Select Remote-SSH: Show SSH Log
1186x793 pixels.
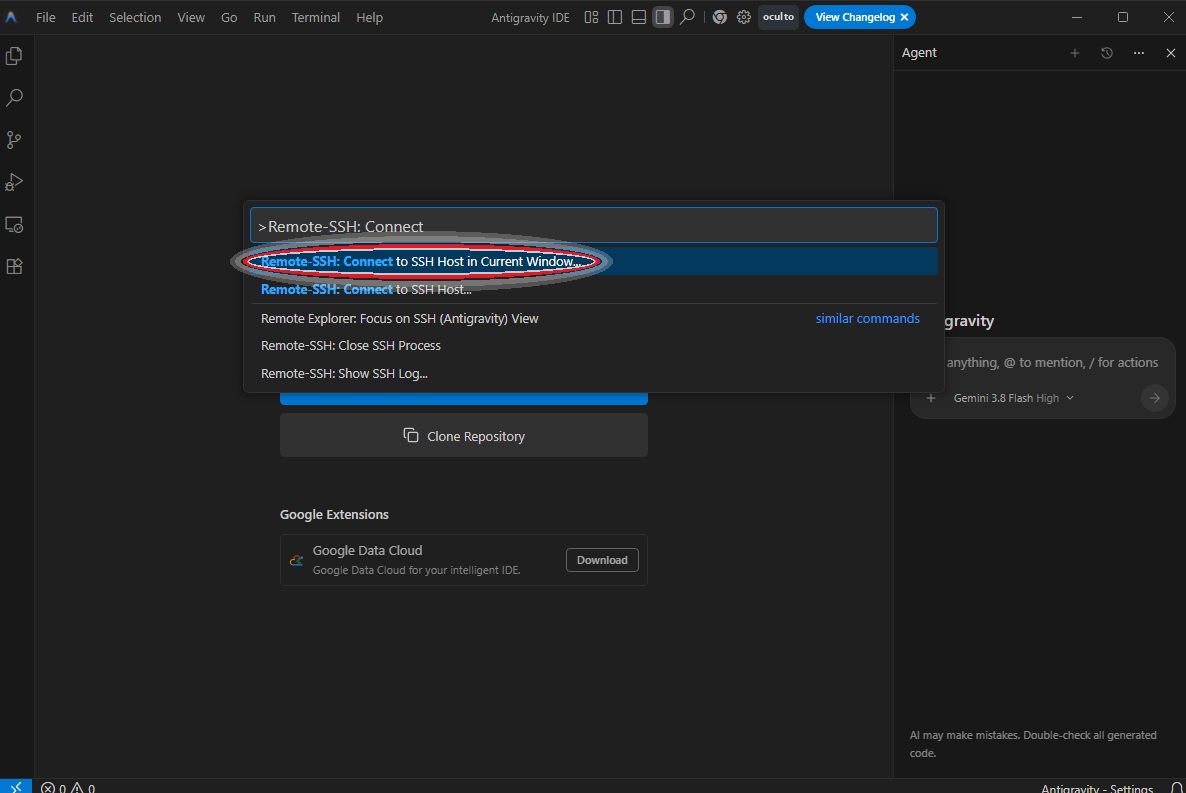[x=594, y=374]
